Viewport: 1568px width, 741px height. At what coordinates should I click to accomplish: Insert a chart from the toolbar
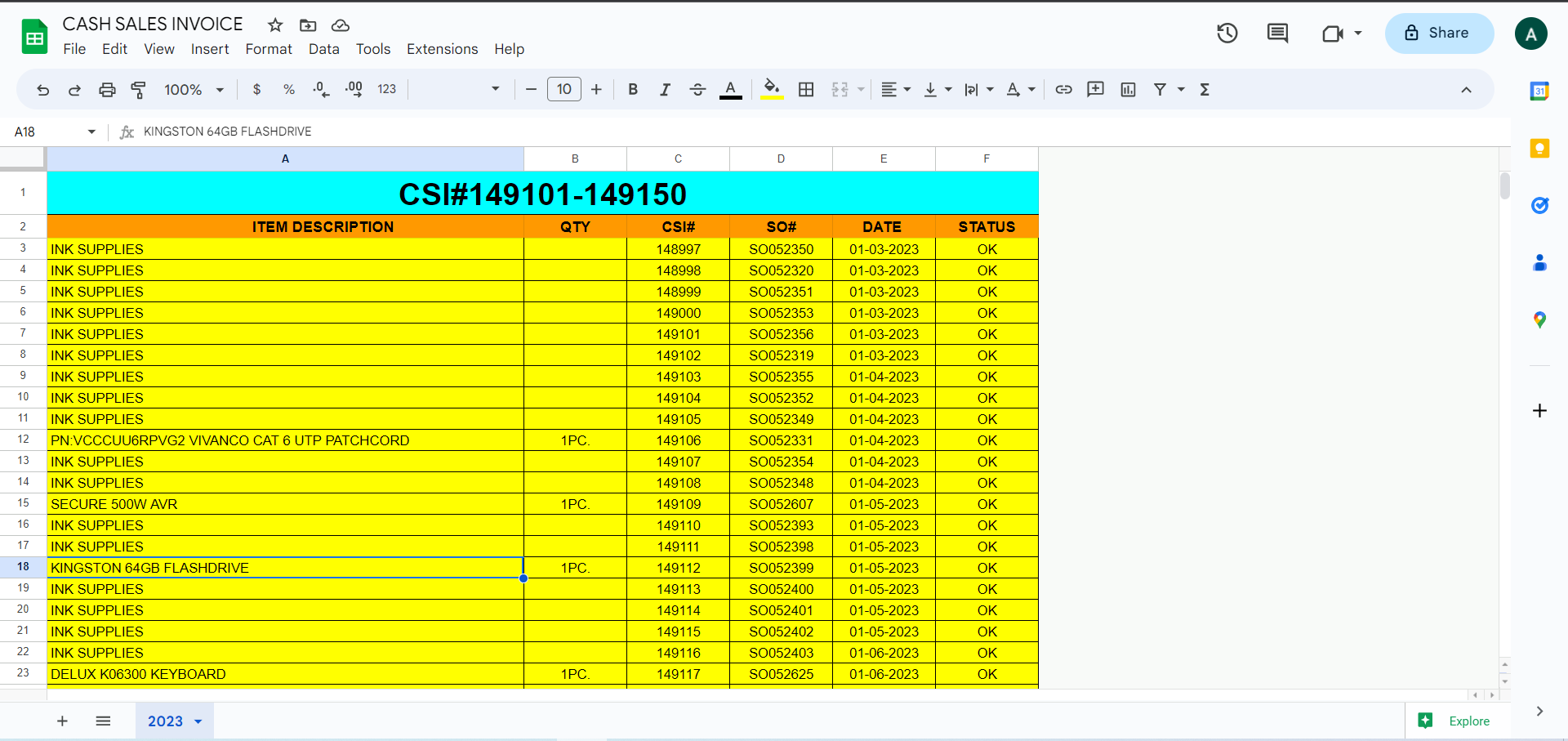(1128, 90)
